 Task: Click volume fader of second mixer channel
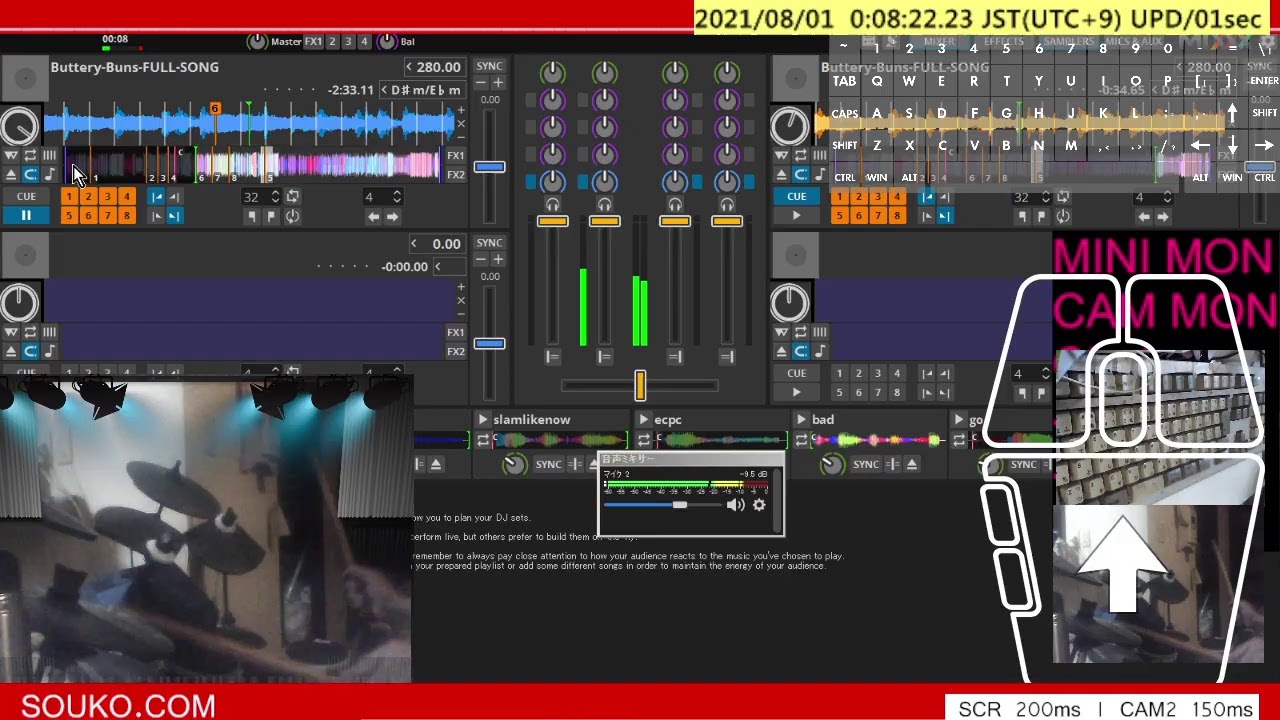(604, 221)
